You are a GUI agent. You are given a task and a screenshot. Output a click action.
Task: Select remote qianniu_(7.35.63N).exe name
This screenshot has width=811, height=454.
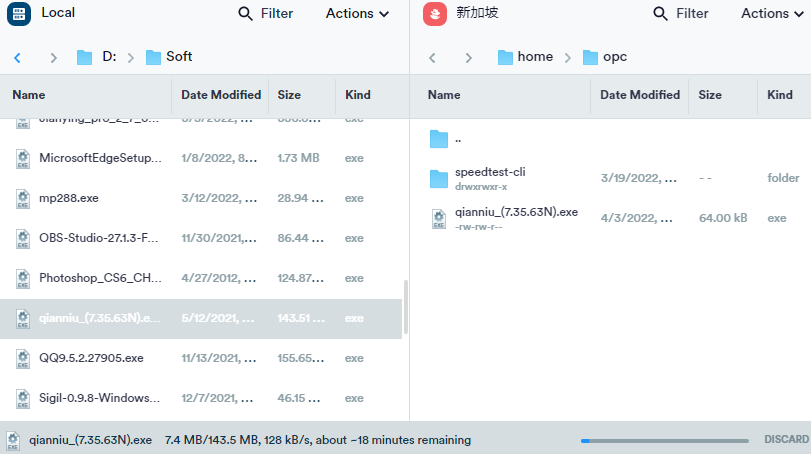pos(516,212)
